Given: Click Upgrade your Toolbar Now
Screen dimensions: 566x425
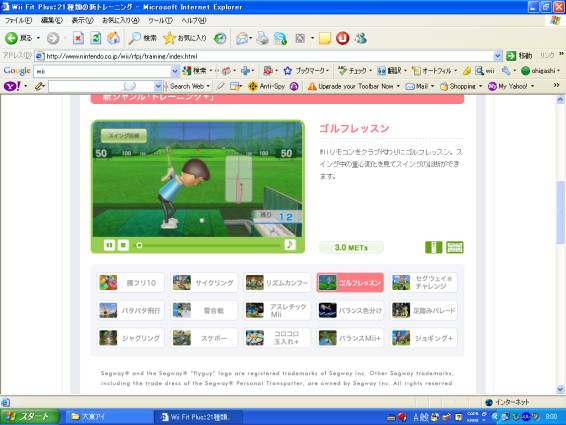Looking at the screenshot, I should (x=350, y=86).
